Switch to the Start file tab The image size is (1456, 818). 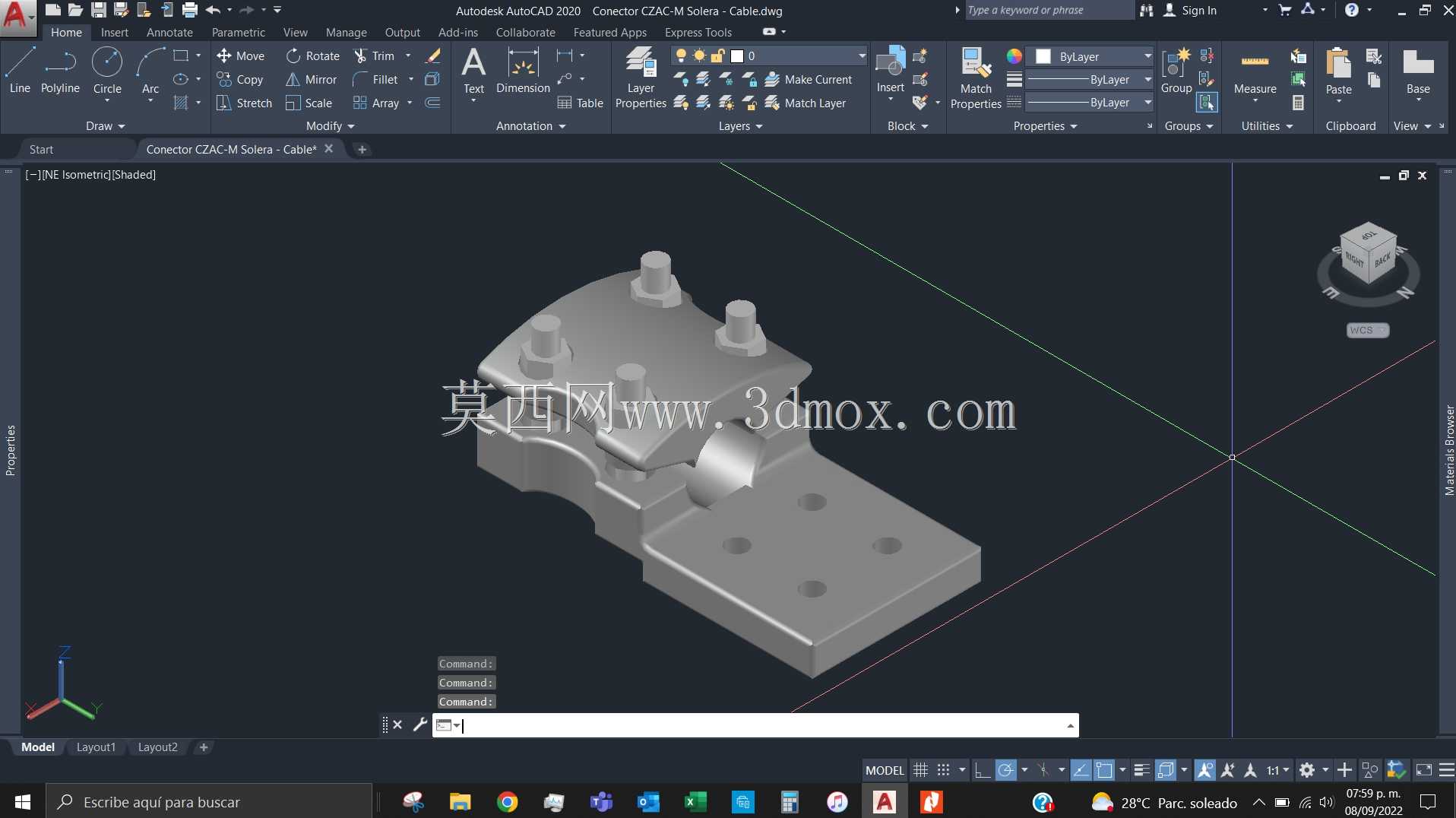41,149
